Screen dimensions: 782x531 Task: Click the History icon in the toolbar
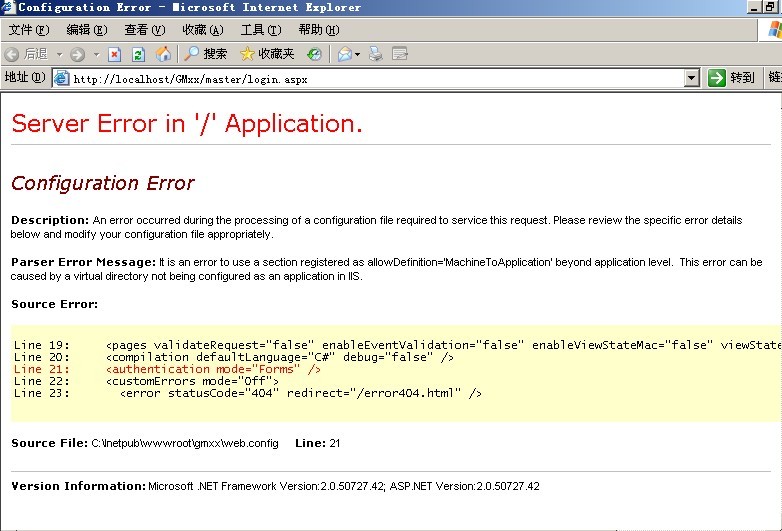point(314,54)
